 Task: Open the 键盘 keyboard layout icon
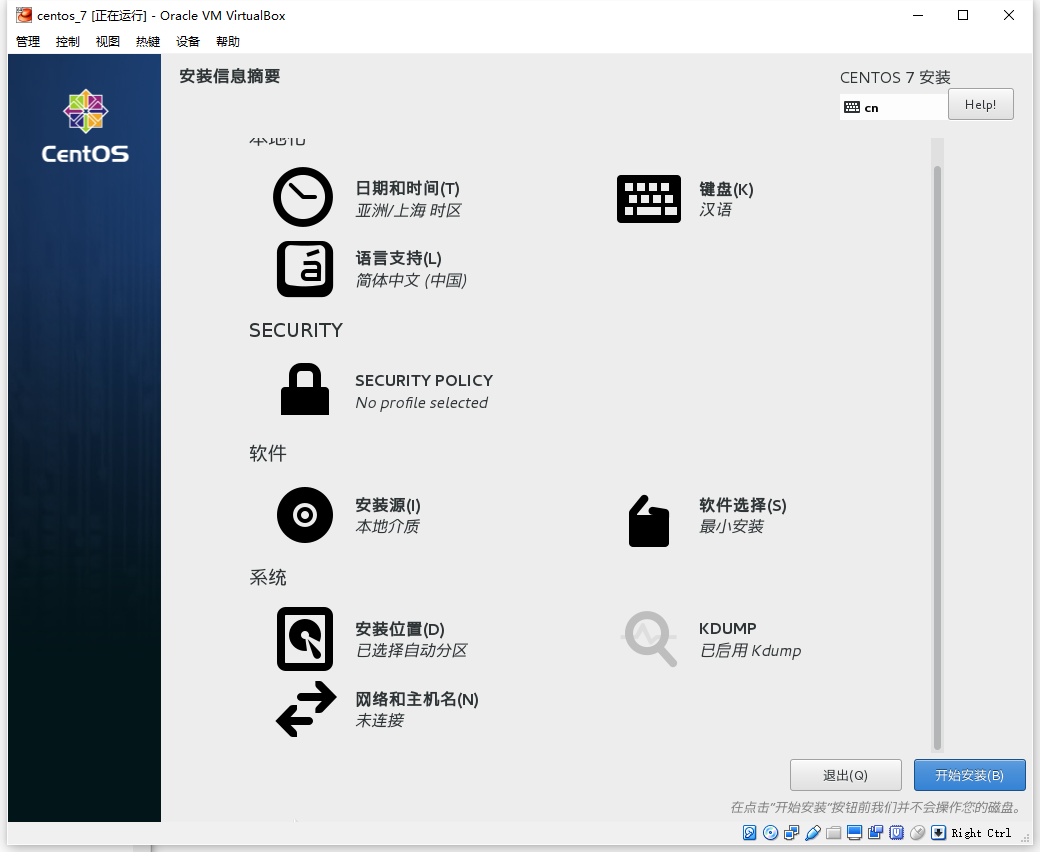tap(649, 199)
